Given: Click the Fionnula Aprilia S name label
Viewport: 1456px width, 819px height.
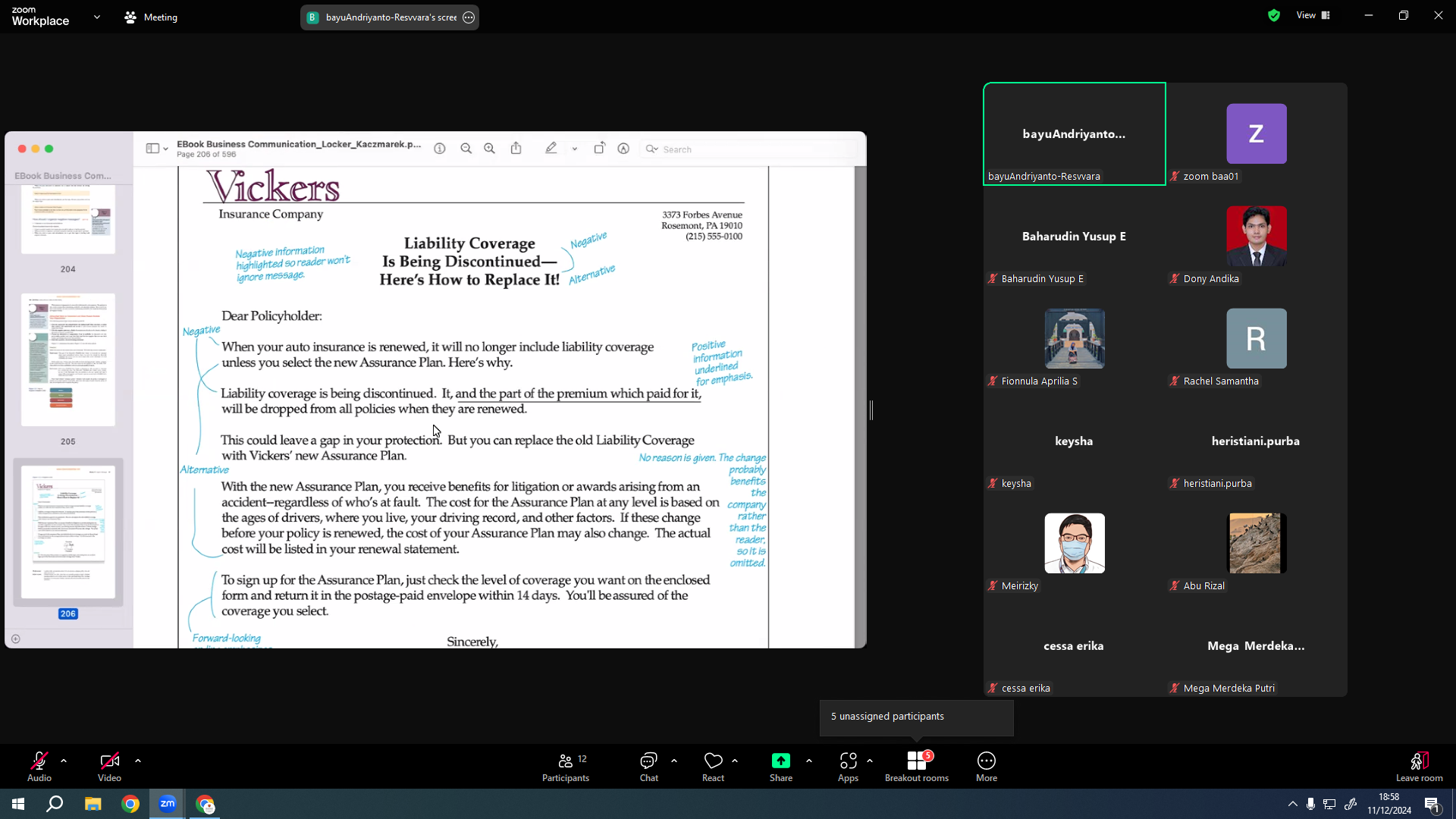Looking at the screenshot, I should pyautogui.click(x=1039, y=381).
